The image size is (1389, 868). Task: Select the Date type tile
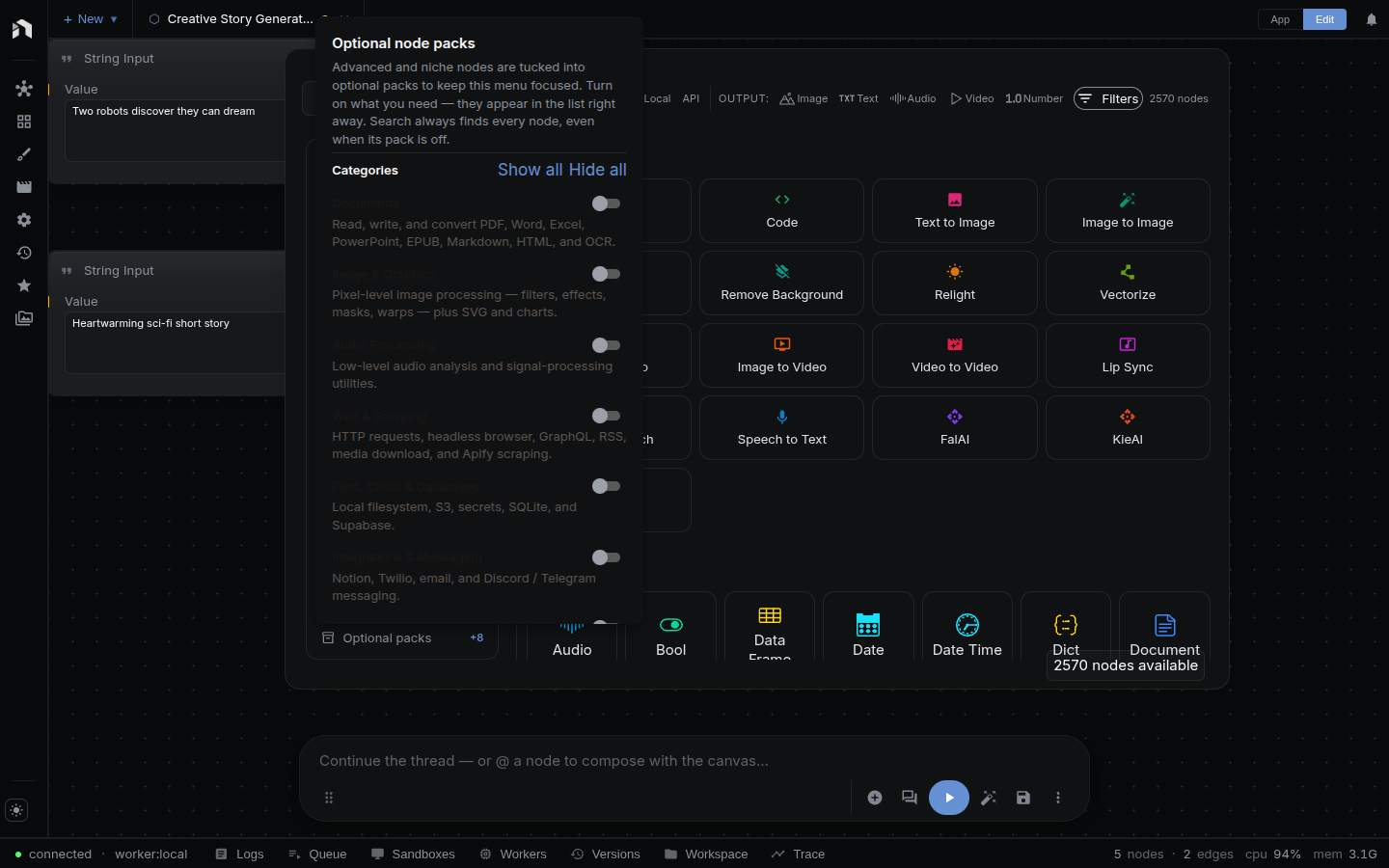pyautogui.click(x=868, y=626)
